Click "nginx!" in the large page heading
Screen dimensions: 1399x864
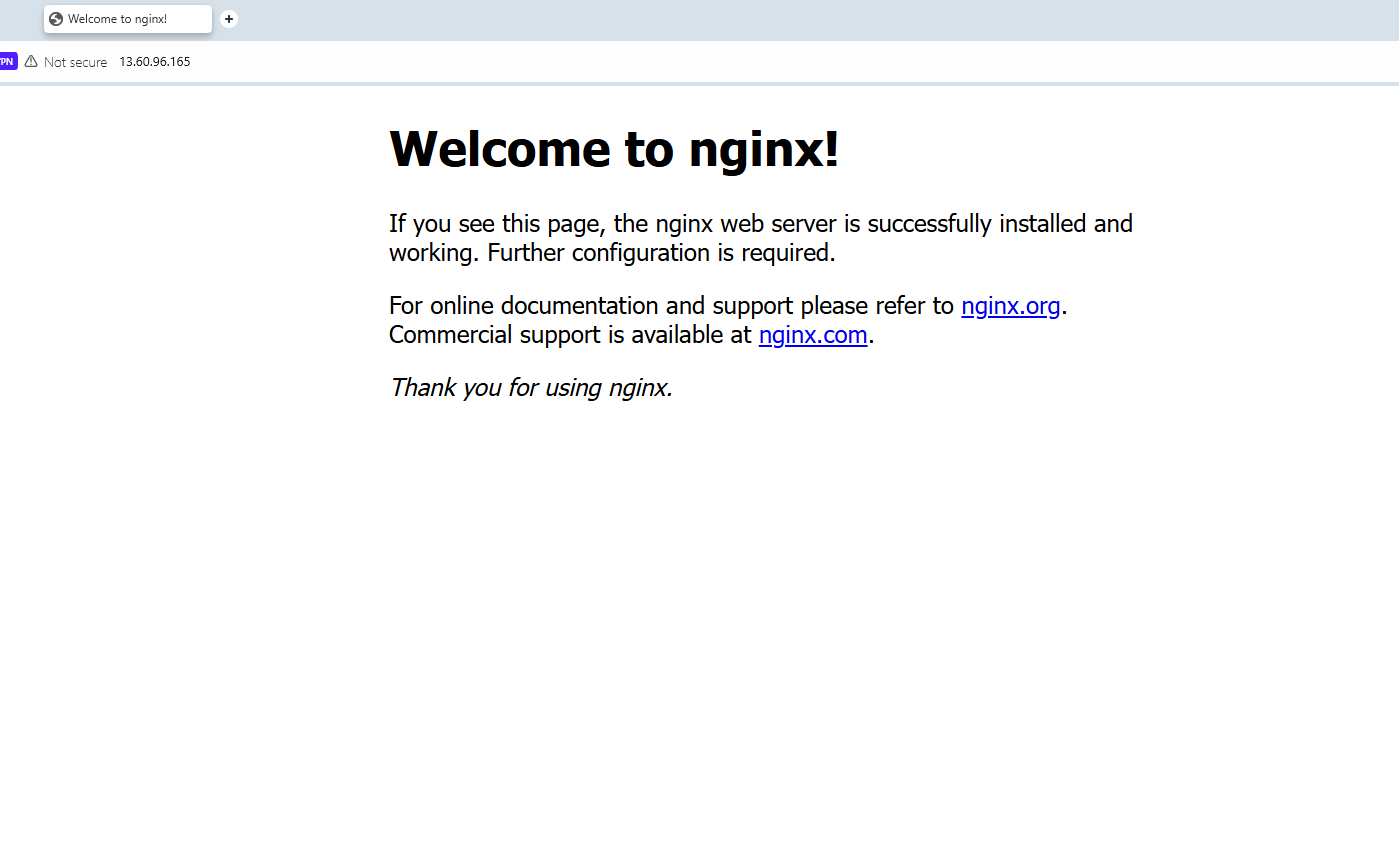764,149
